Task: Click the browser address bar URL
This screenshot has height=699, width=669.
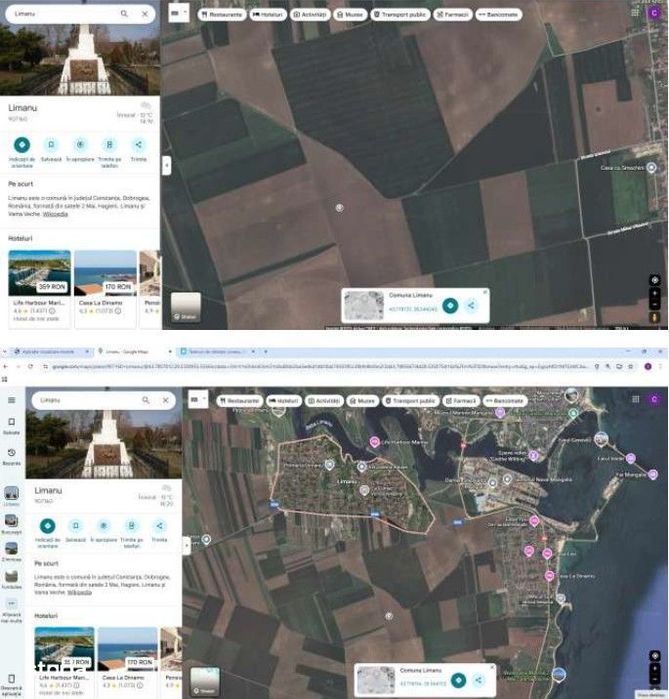Action: 319,366
